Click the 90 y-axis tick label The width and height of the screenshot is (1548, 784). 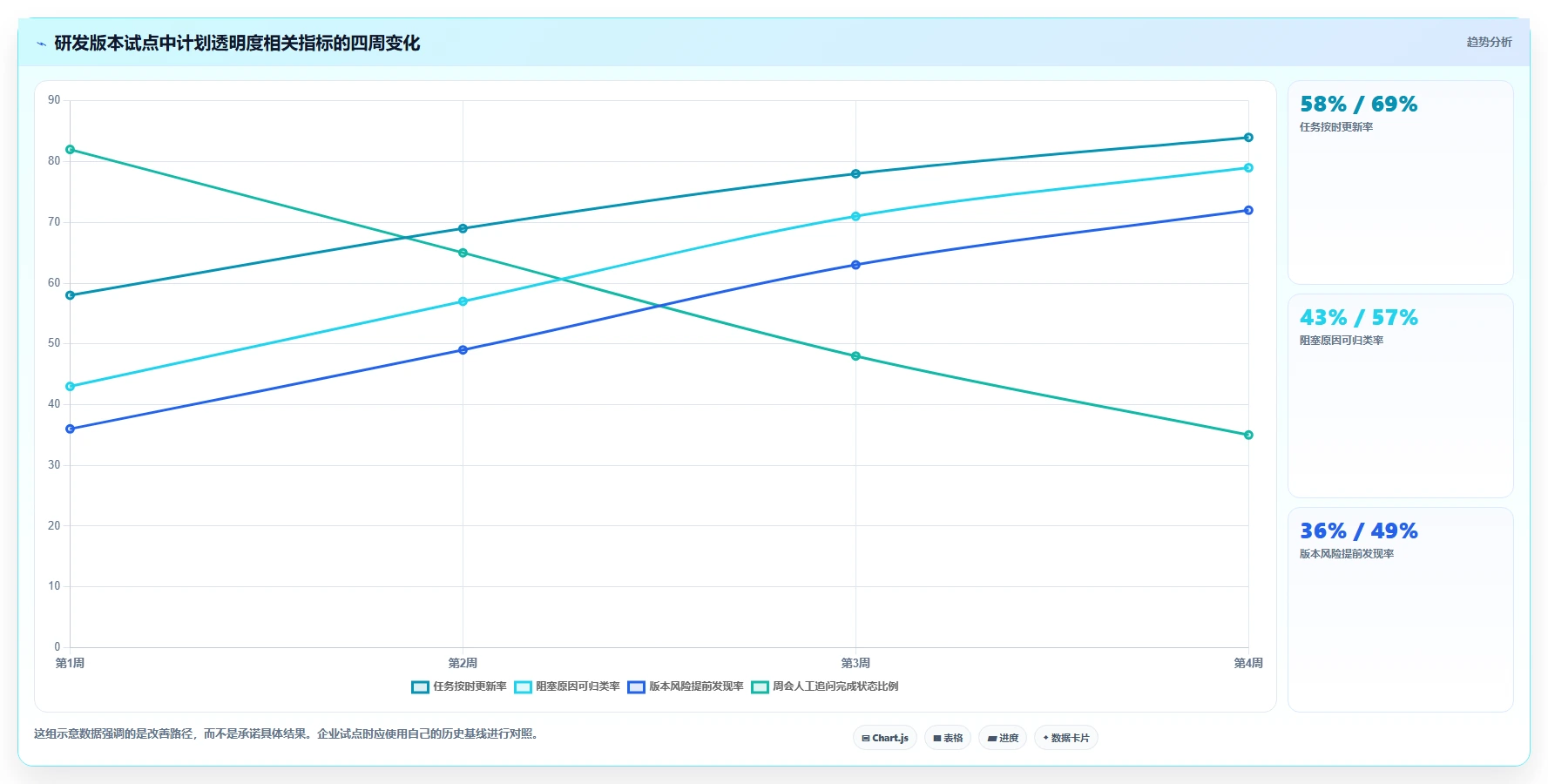(x=54, y=100)
